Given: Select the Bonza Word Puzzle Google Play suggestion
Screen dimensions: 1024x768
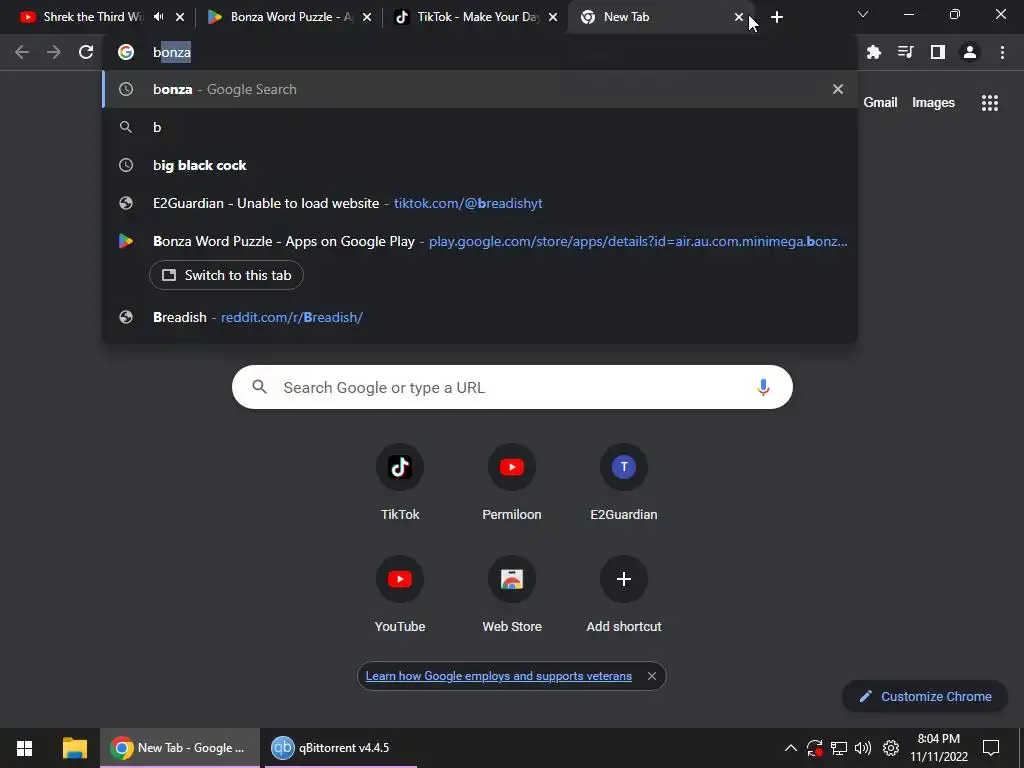Looking at the screenshot, I should pyautogui.click(x=480, y=241).
